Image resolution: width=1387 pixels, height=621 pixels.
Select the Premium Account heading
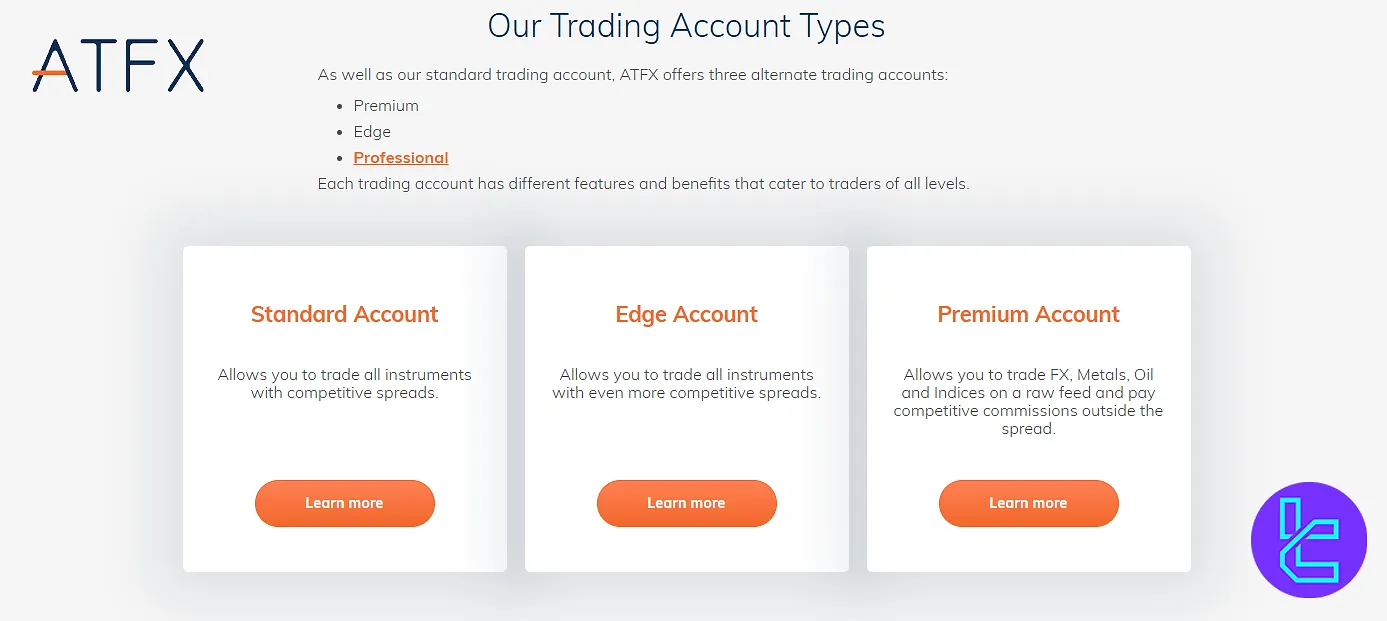(1028, 314)
